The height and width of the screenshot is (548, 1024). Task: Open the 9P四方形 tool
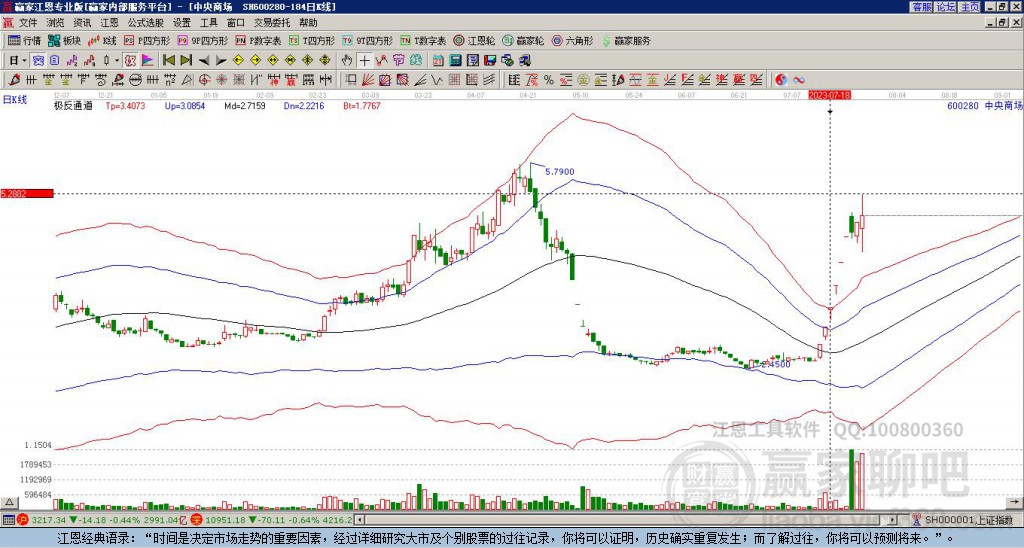(x=202, y=40)
